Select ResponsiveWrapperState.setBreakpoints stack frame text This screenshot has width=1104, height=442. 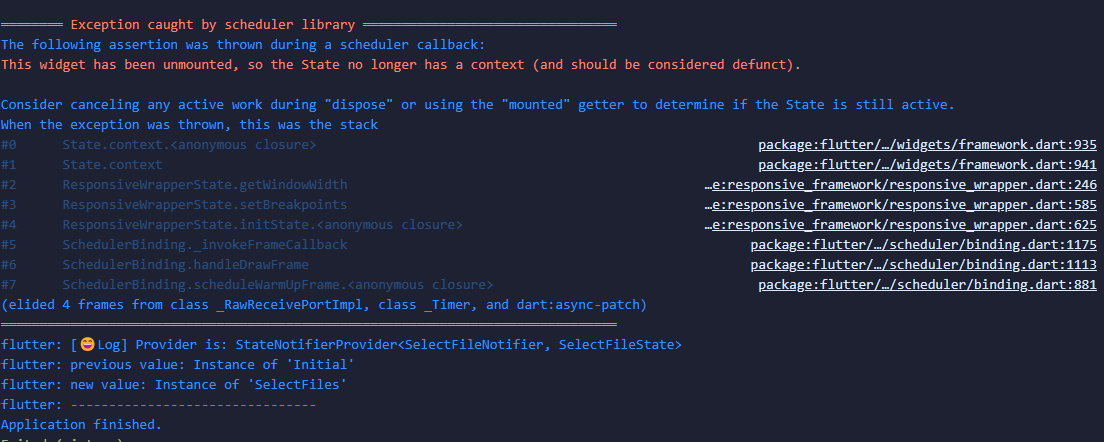pyautogui.click(x=205, y=205)
